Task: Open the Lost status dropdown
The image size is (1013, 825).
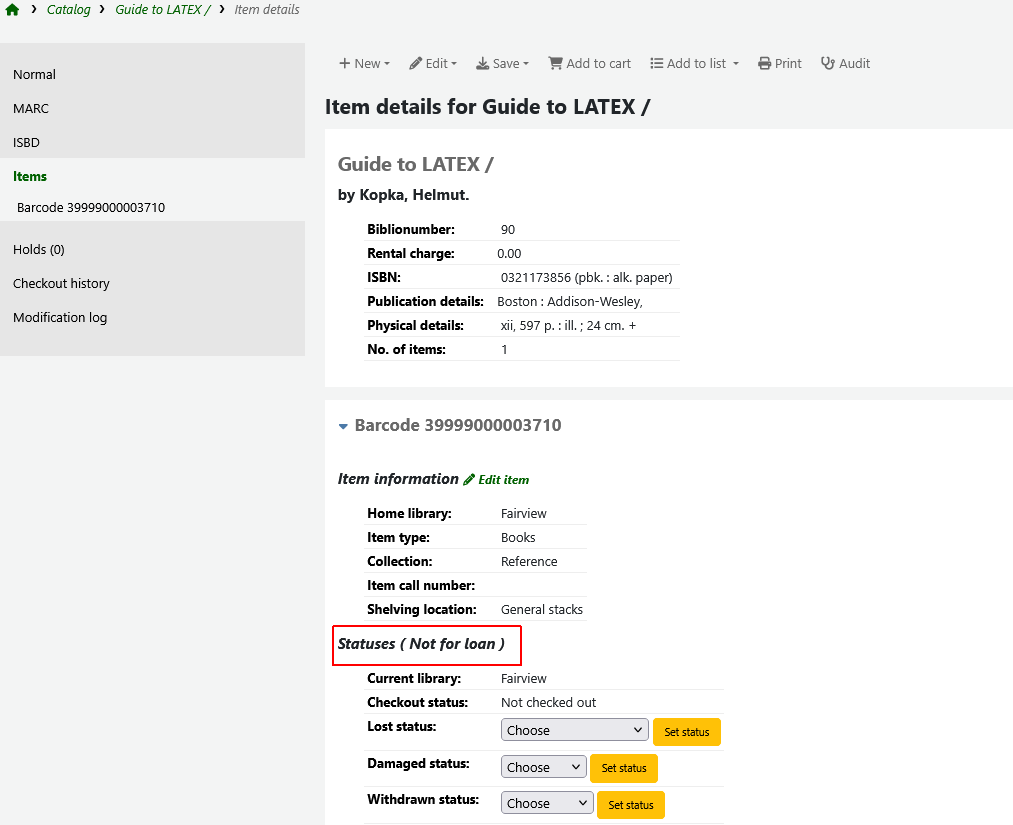Action: [574, 730]
